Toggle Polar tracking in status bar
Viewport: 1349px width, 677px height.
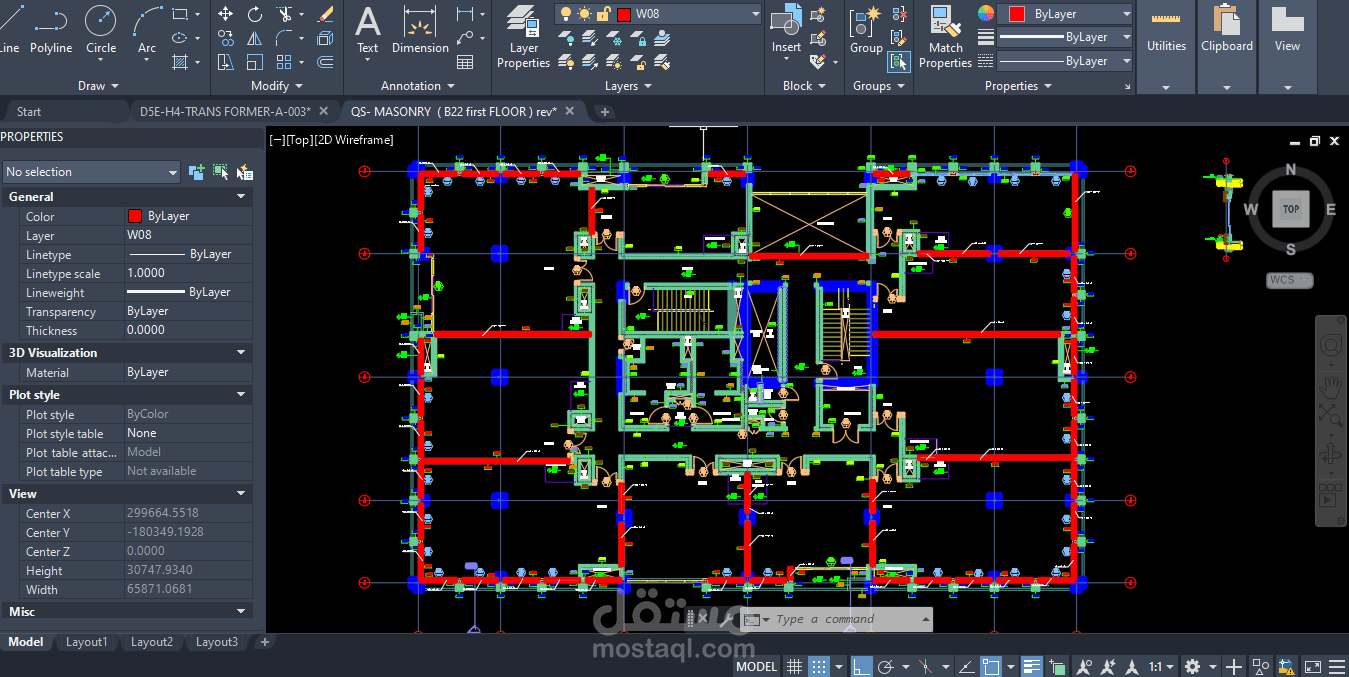[885, 666]
